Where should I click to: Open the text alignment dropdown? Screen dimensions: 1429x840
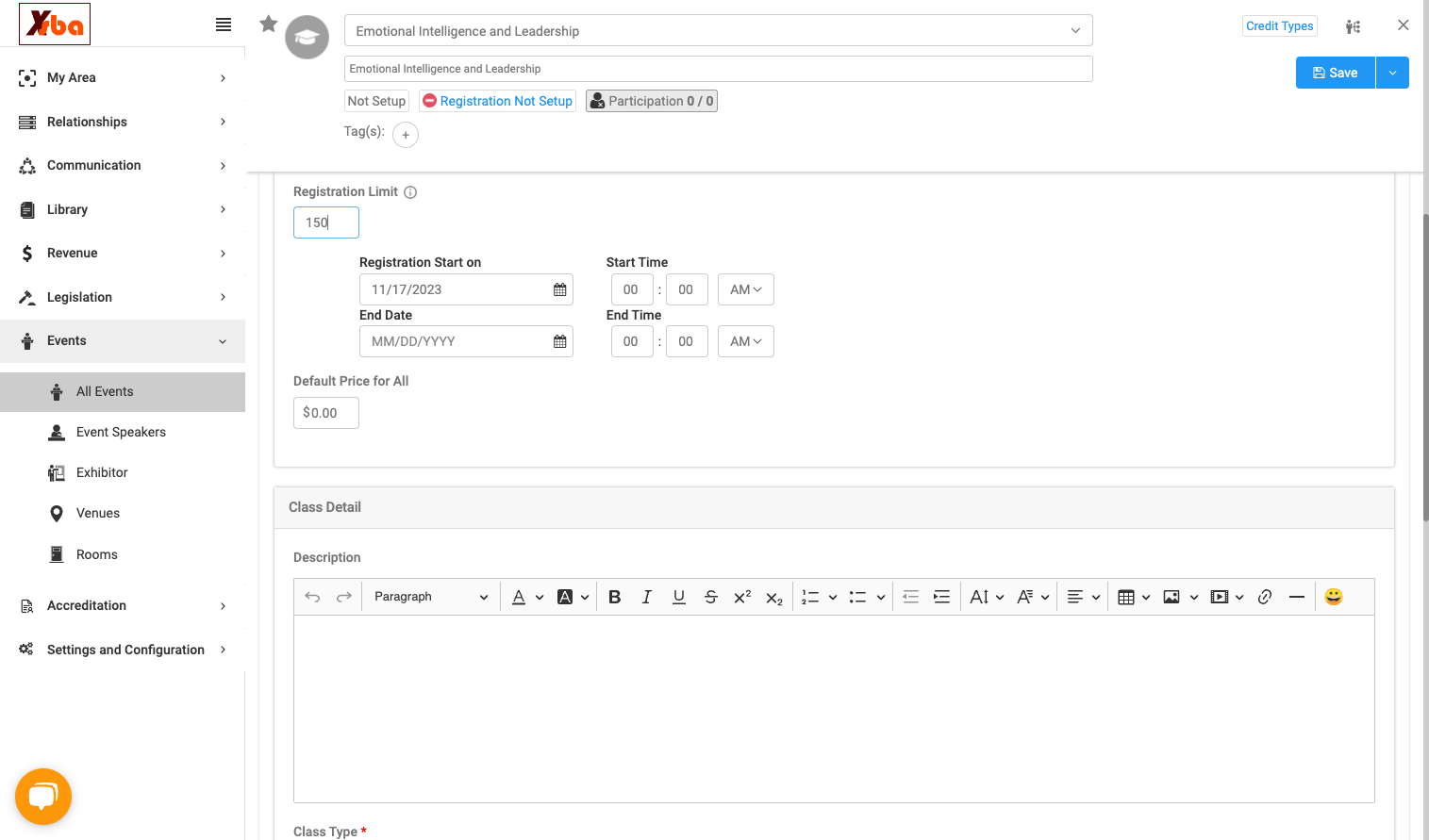point(1084,597)
